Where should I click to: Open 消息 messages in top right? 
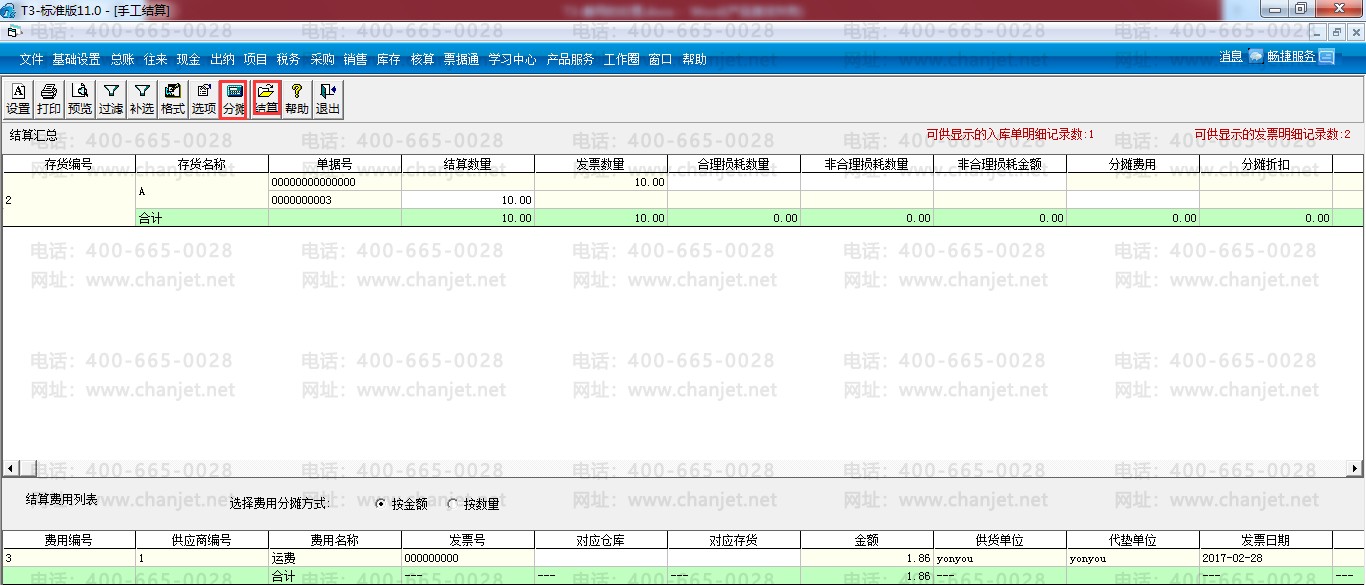click(1231, 57)
